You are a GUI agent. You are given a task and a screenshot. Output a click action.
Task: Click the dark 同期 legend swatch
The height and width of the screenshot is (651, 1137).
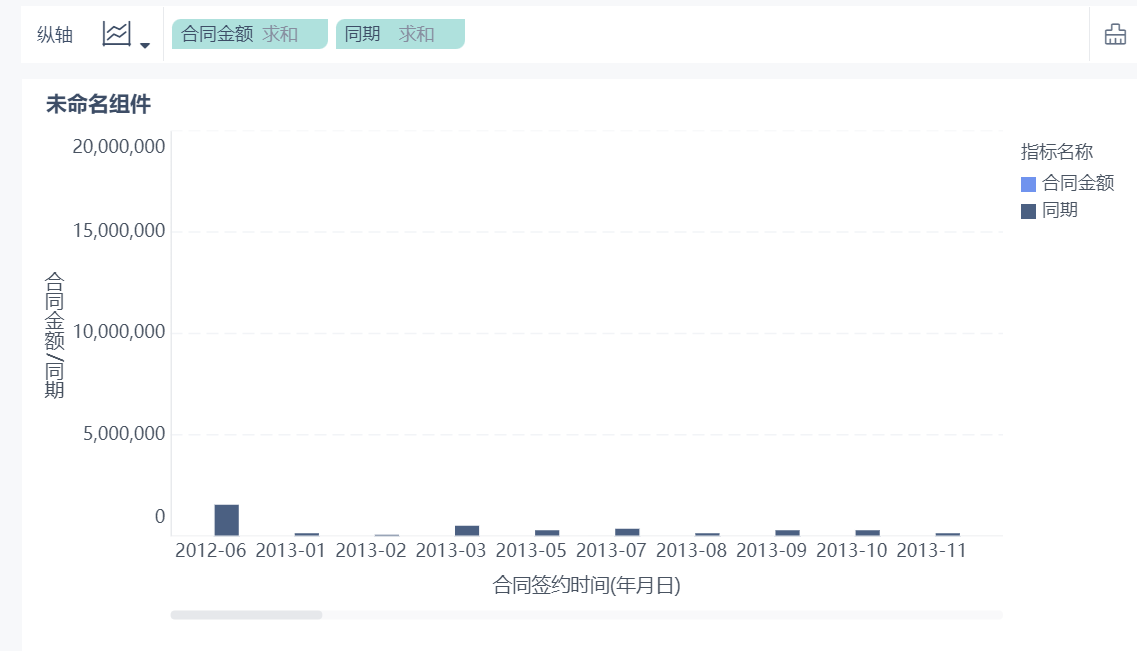tap(1028, 211)
